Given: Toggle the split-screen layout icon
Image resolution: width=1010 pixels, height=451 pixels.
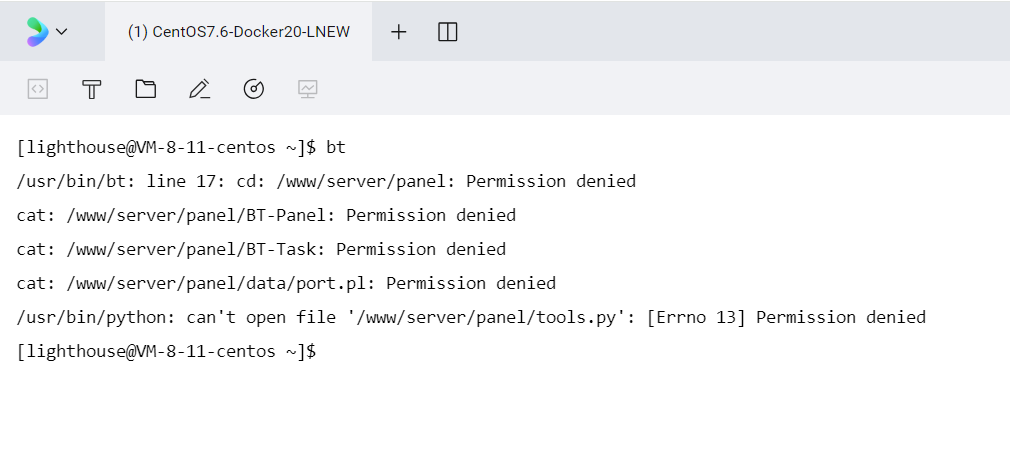Looking at the screenshot, I should [448, 32].
